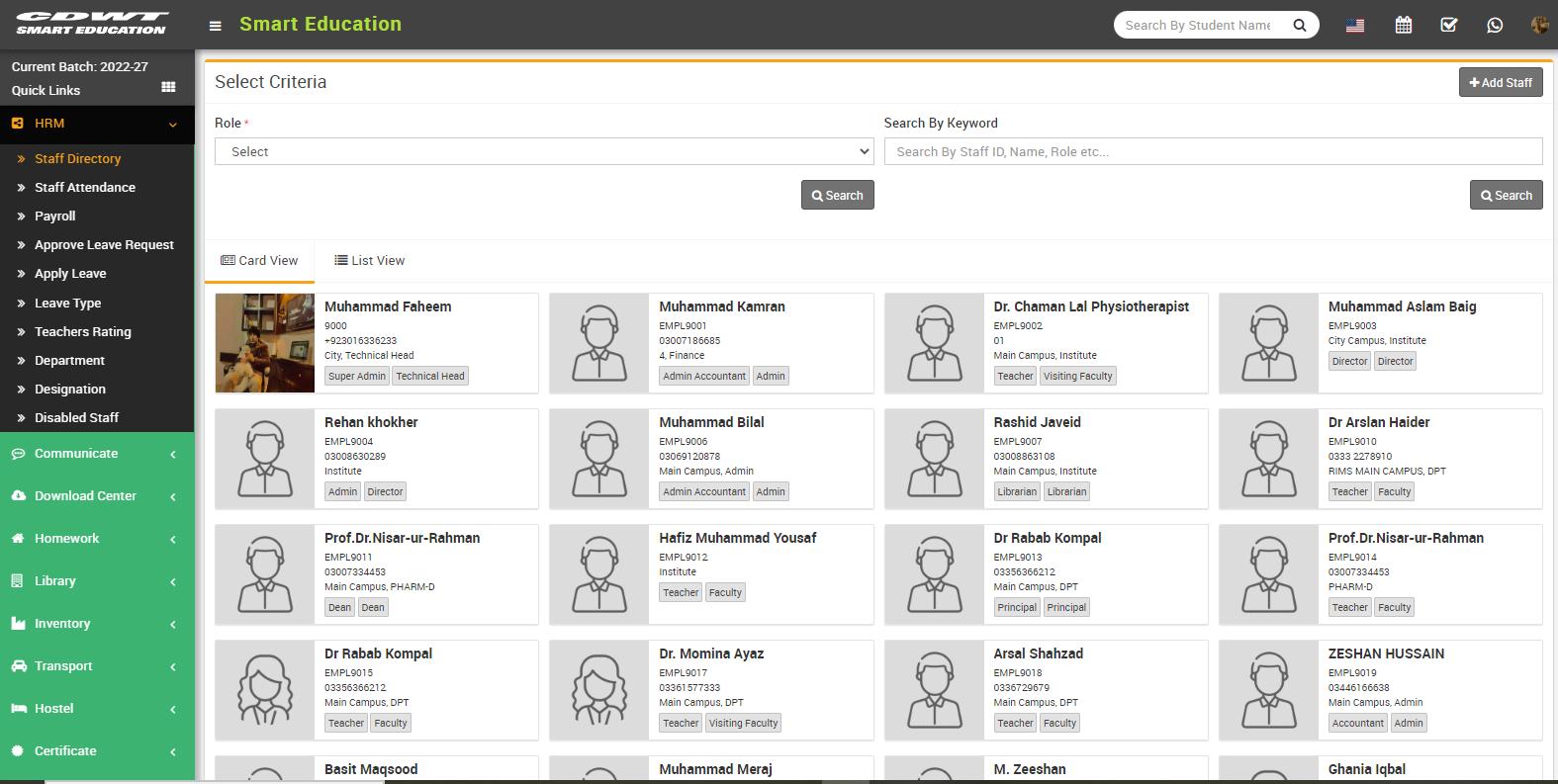Open the language flag icon

pos(1355,26)
